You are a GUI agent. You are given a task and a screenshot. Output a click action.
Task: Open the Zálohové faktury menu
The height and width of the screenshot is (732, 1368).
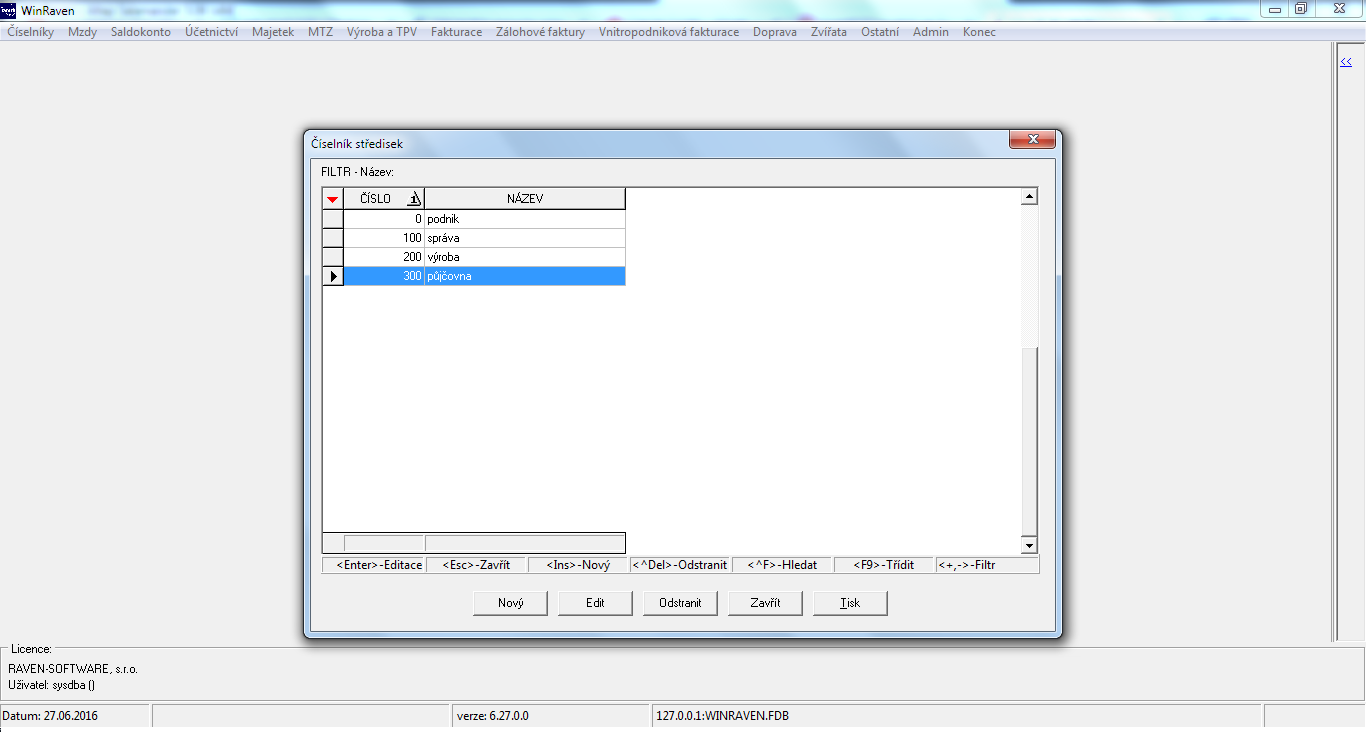click(x=540, y=32)
